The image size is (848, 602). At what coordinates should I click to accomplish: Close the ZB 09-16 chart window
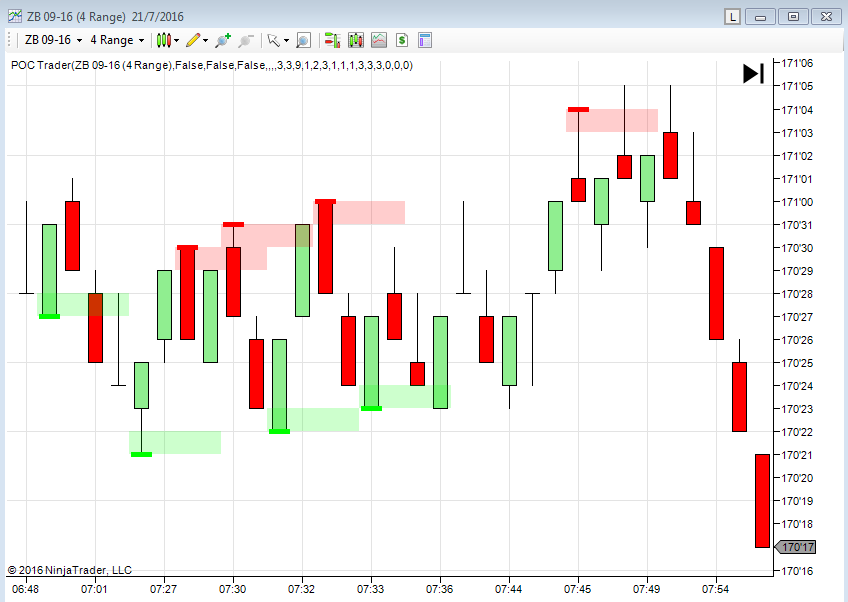826,17
